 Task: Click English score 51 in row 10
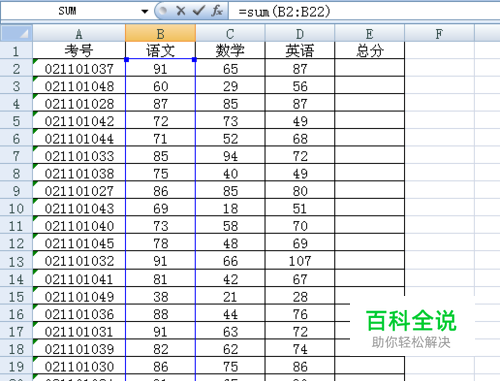[300, 208]
